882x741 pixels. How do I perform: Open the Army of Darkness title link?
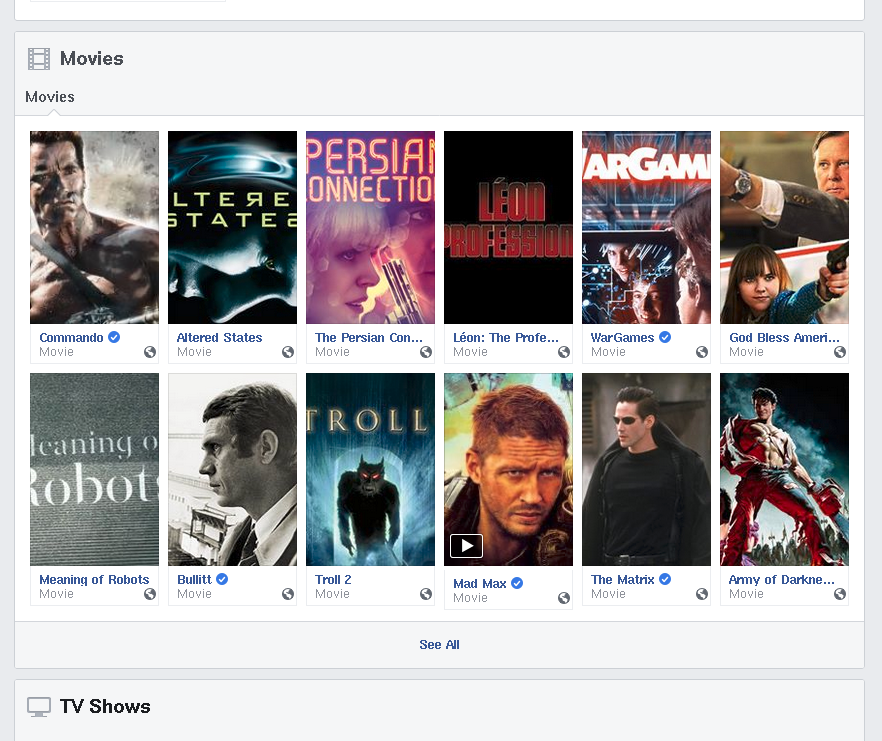click(781, 580)
